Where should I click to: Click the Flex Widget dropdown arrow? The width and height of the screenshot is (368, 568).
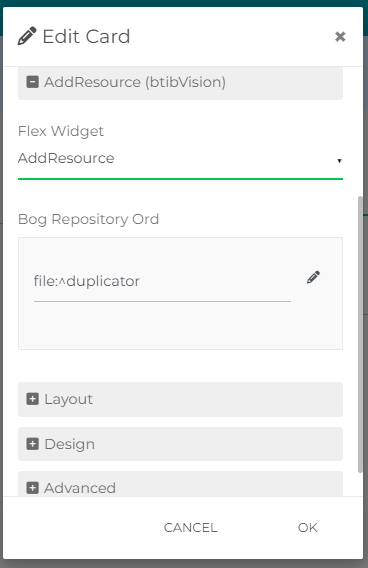click(x=339, y=161)
